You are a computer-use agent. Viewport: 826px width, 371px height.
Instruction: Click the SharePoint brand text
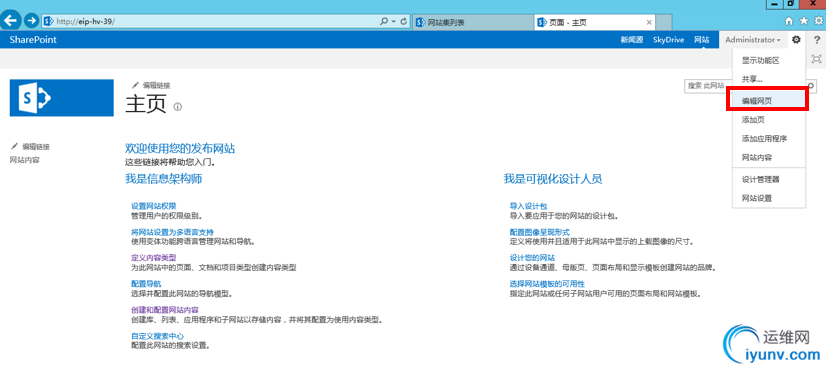tap(33, 40)
